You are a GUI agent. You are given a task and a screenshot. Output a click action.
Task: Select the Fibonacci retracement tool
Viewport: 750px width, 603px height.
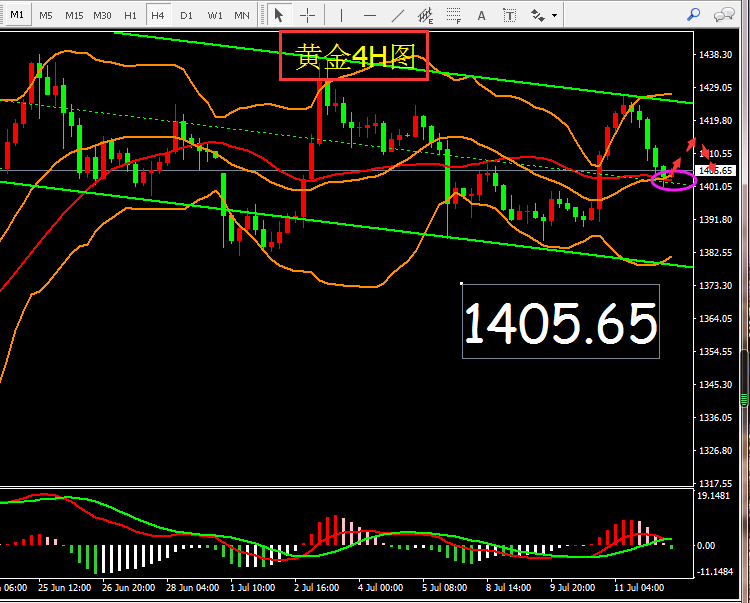[453, 15]
